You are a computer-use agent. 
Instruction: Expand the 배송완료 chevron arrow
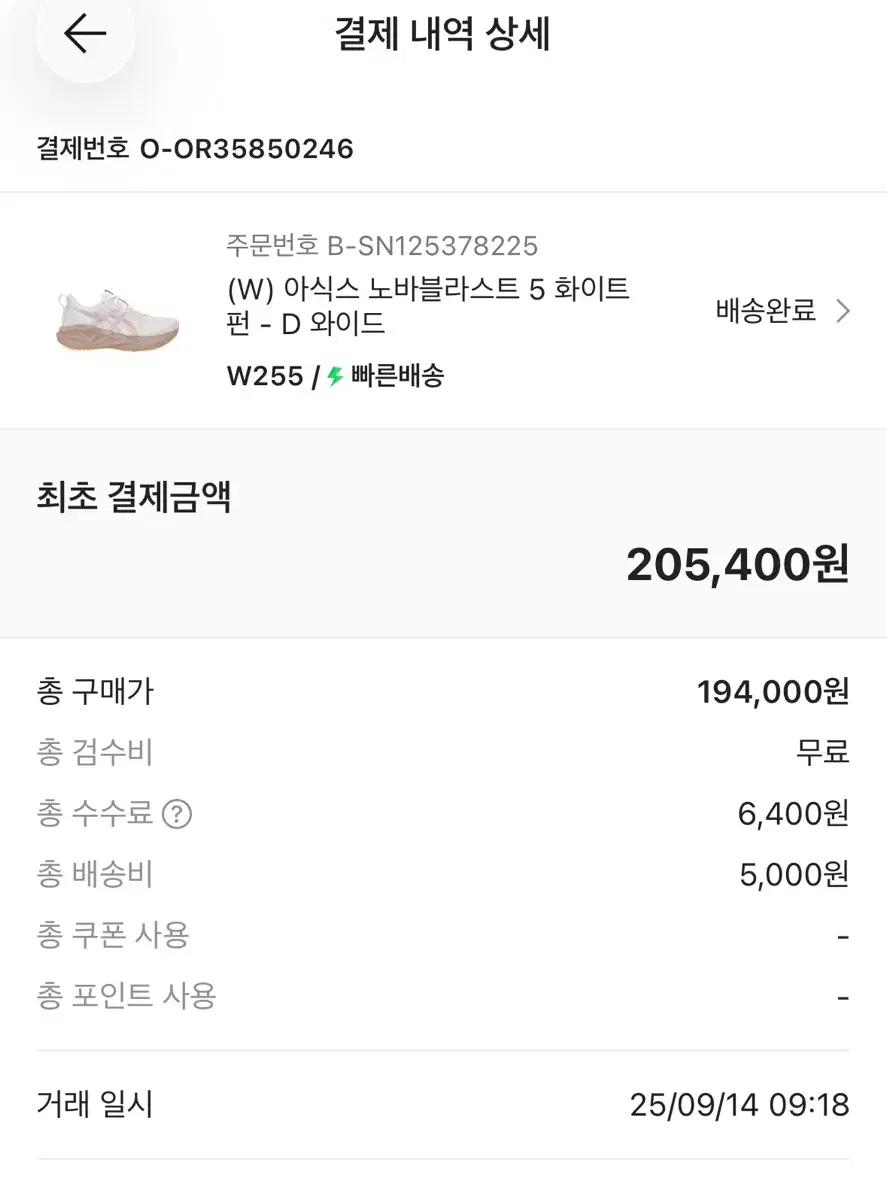[x=842, y=311]
